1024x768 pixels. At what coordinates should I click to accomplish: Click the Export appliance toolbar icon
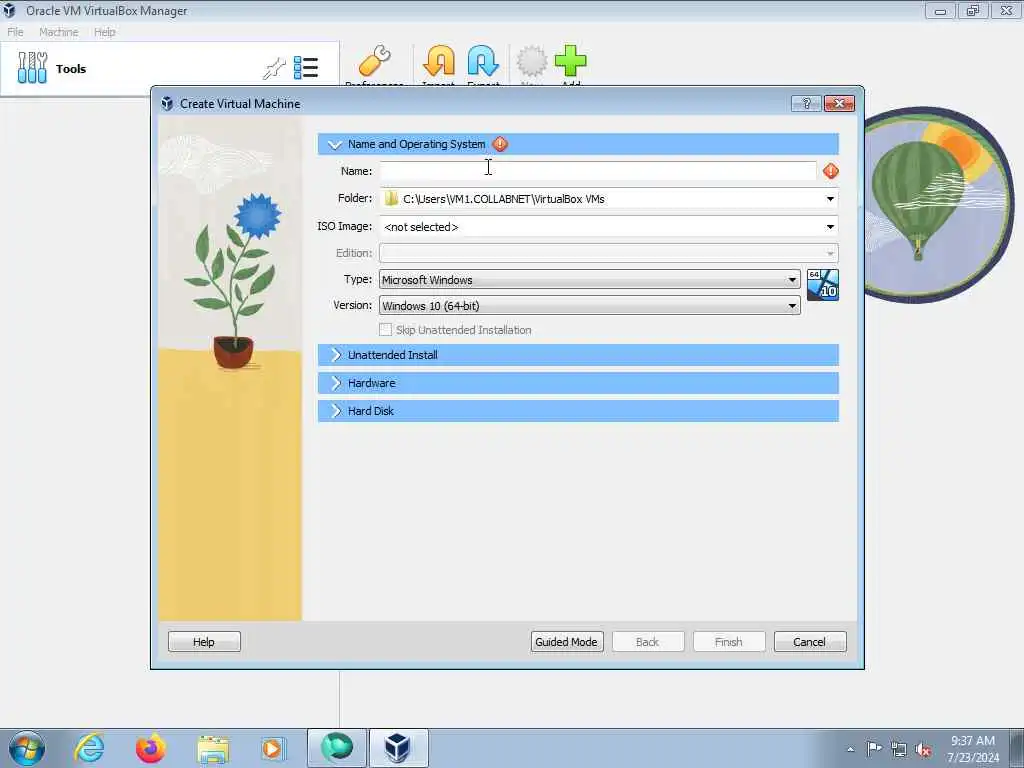point(483,61)
